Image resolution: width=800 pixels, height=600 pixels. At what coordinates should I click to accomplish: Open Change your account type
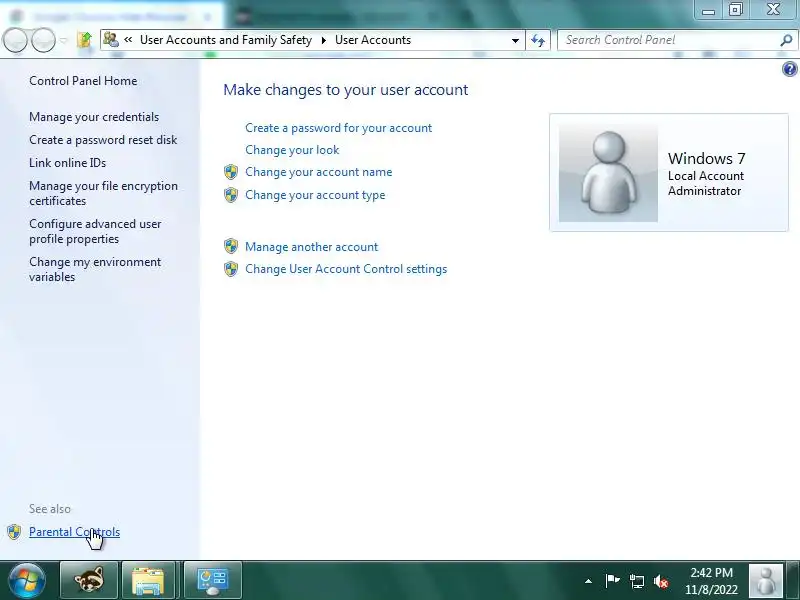315,195
